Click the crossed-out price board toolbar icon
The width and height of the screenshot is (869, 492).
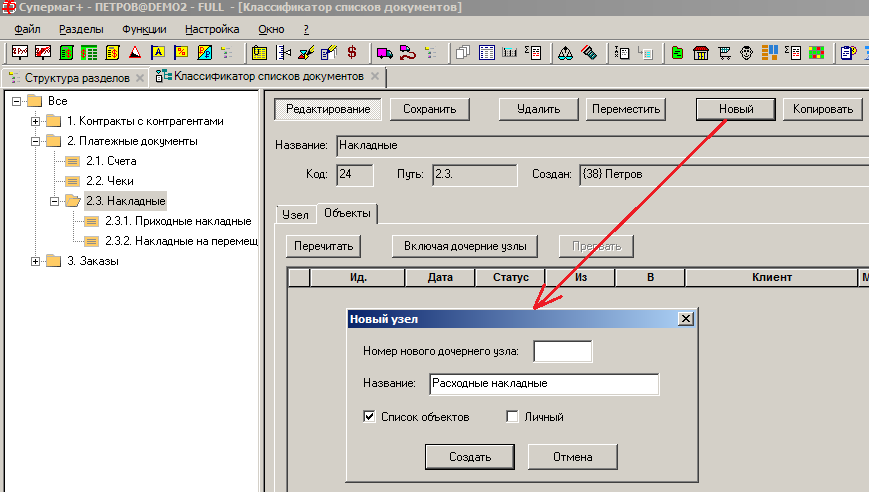(x=43, y=53)
